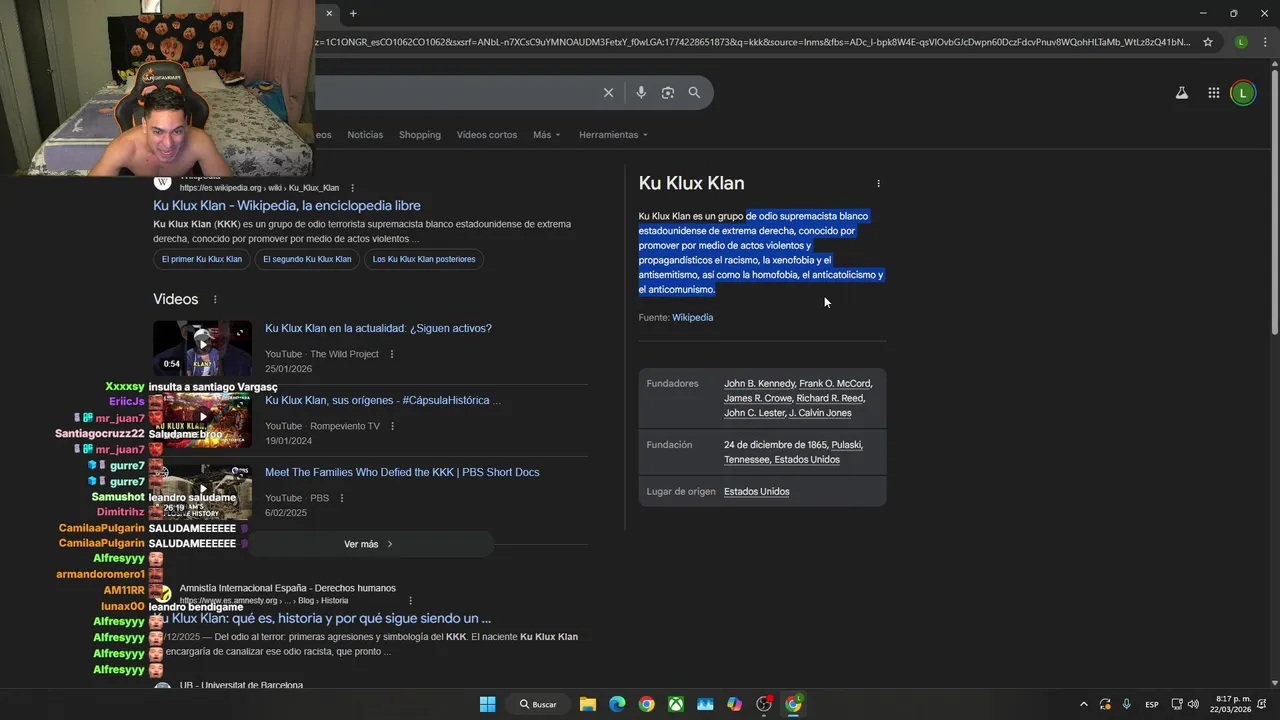
Task: Open OBS Studio from taskbar
Action: click(x=764, y=704)
